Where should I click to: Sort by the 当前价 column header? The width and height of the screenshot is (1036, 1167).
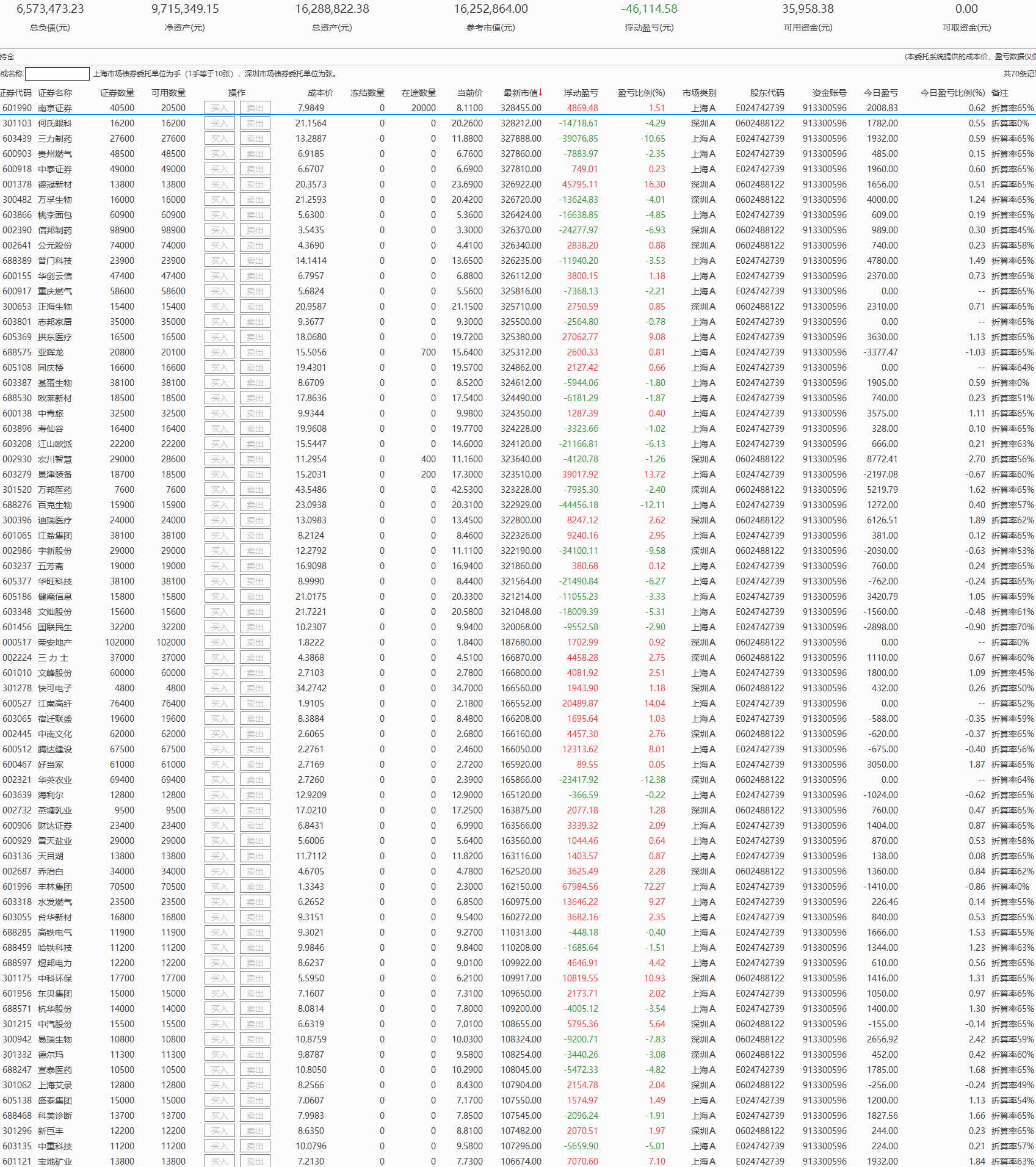tap(470, 93)
